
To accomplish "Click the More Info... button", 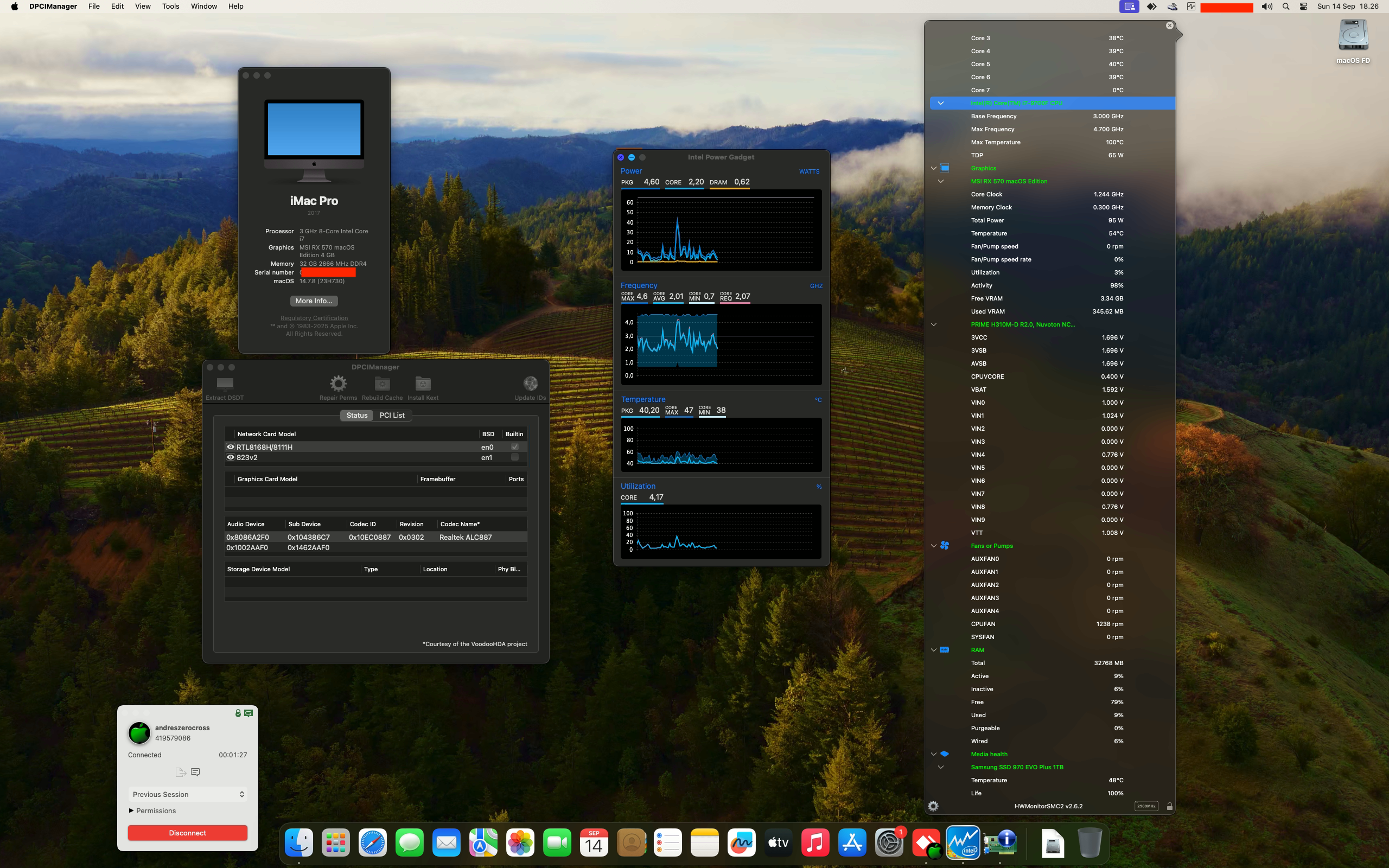I will (314, 301).
